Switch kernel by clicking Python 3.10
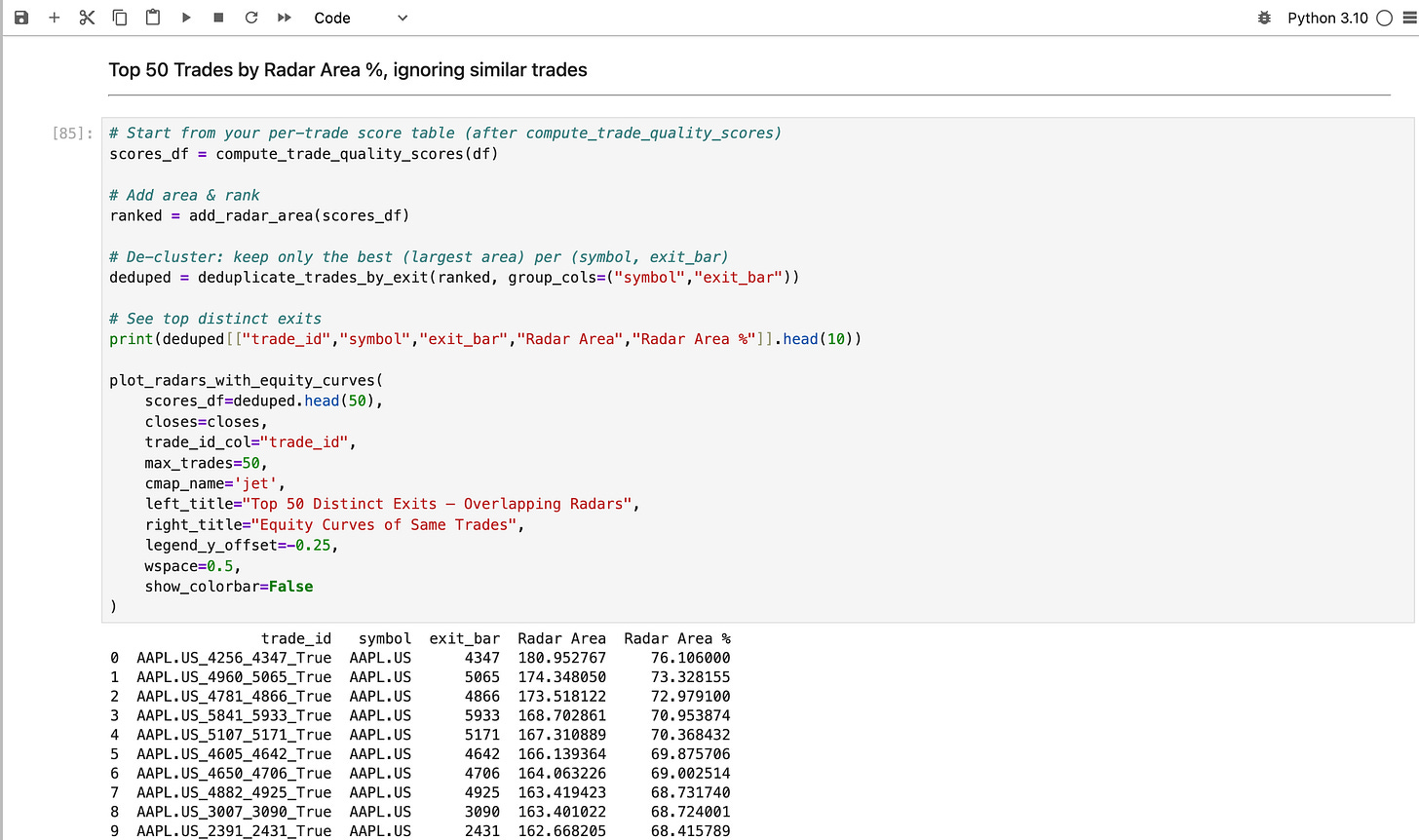 click(1327, 18)
